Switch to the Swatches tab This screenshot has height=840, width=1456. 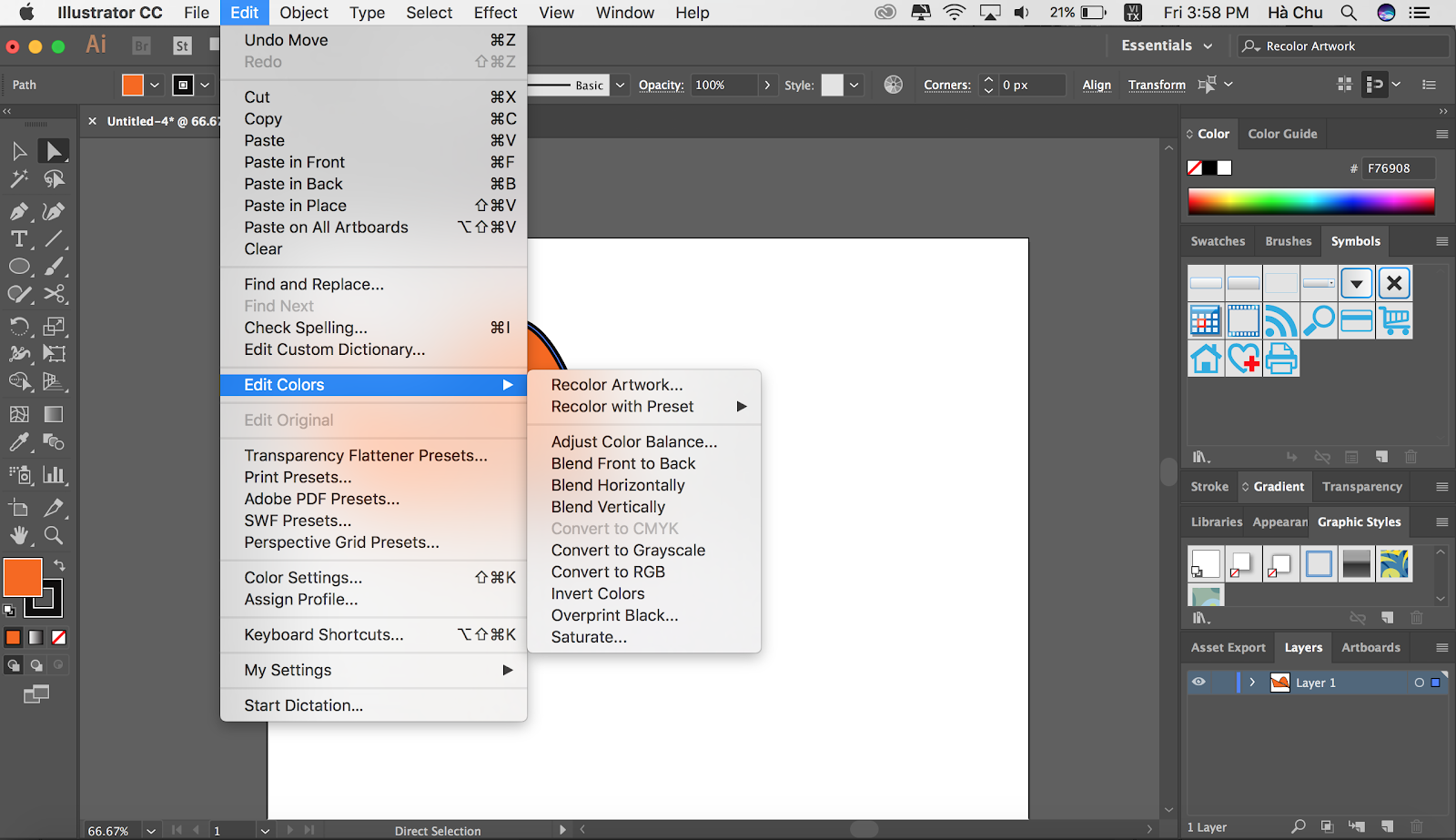[x=1218, y=241]
